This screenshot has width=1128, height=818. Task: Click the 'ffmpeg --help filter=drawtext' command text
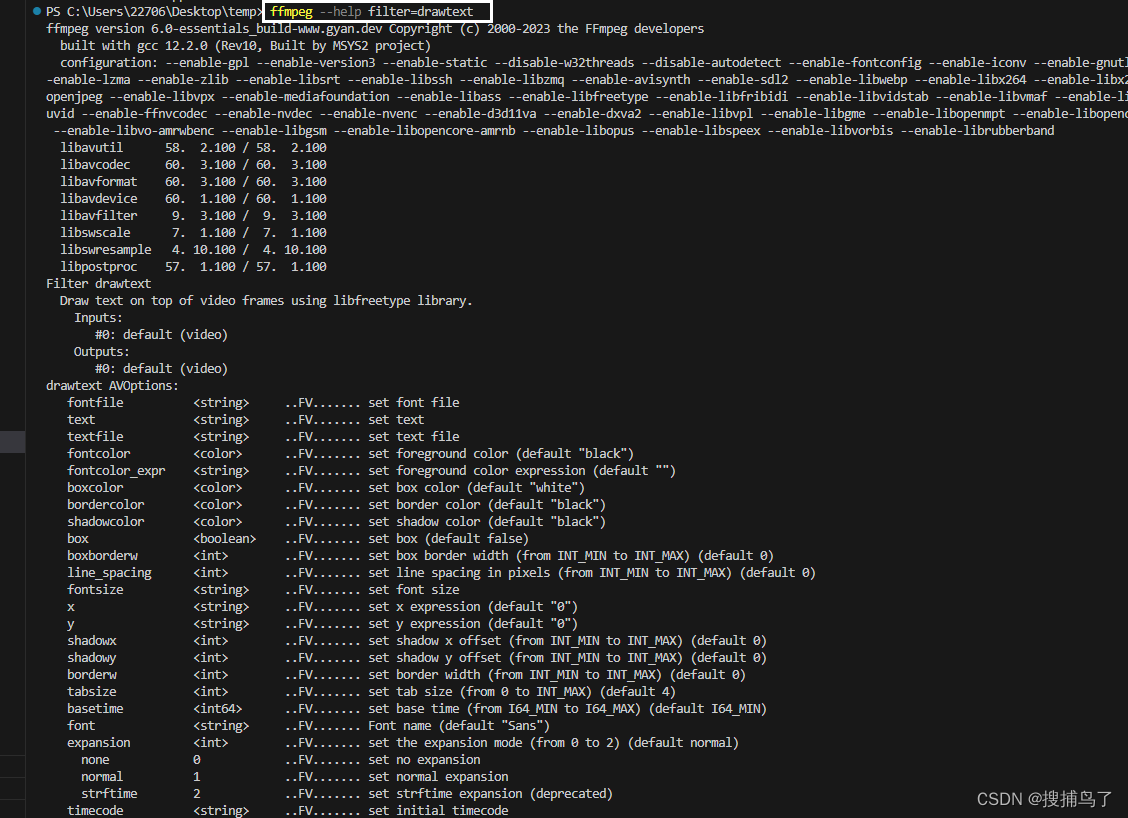371,12
